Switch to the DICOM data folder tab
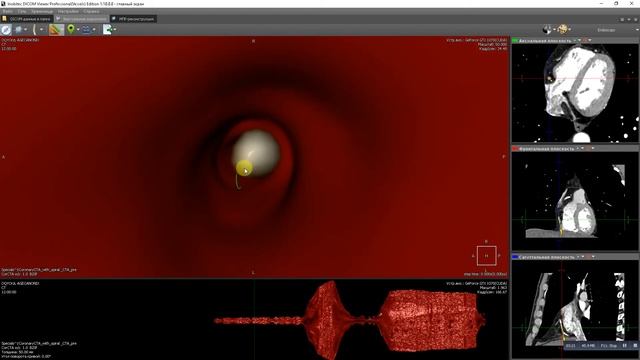 click(x=27, y=19)
